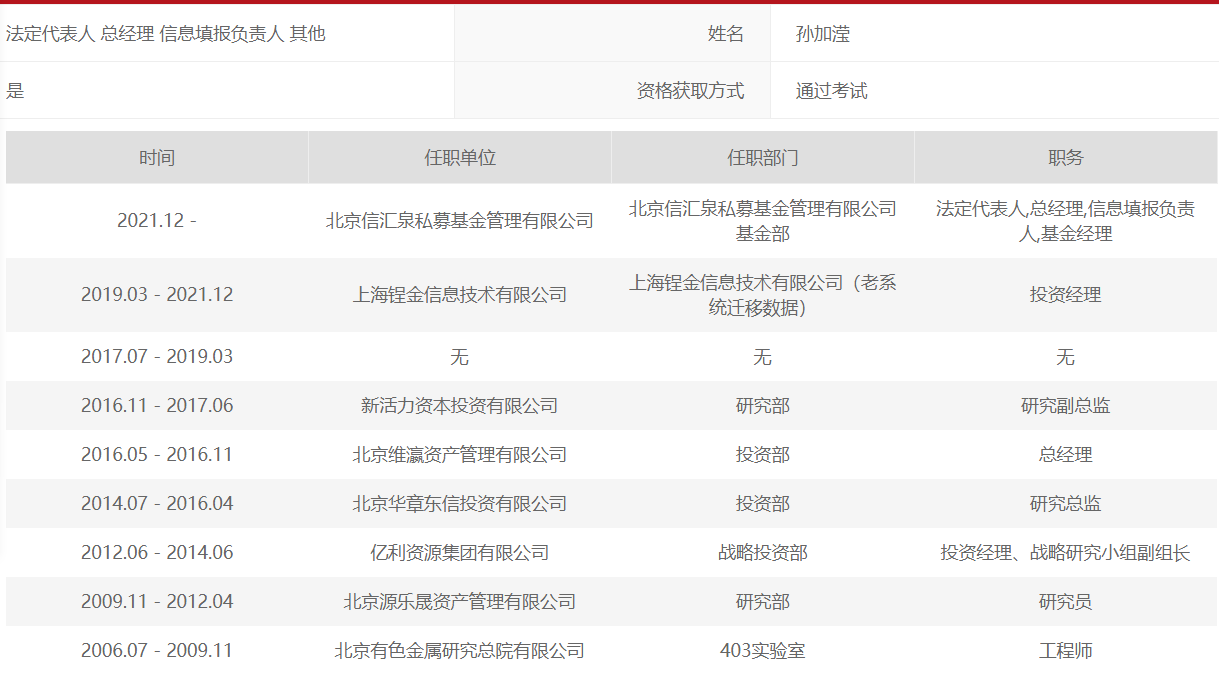Click the 时间 column header
Image resolution: width=1219 pixels, height=683 pixels.
[157, 158]
